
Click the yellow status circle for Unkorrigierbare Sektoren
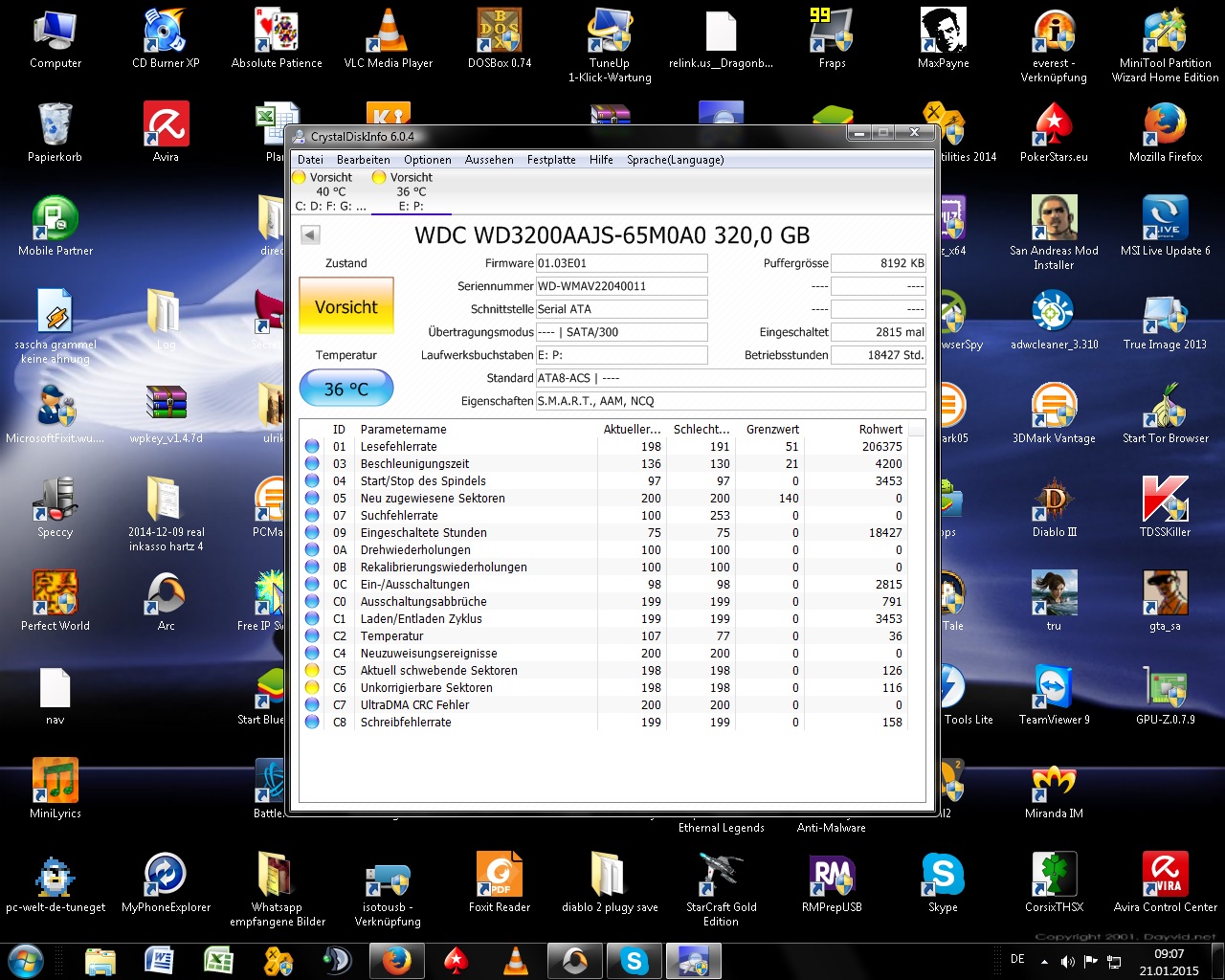[312, 688]
